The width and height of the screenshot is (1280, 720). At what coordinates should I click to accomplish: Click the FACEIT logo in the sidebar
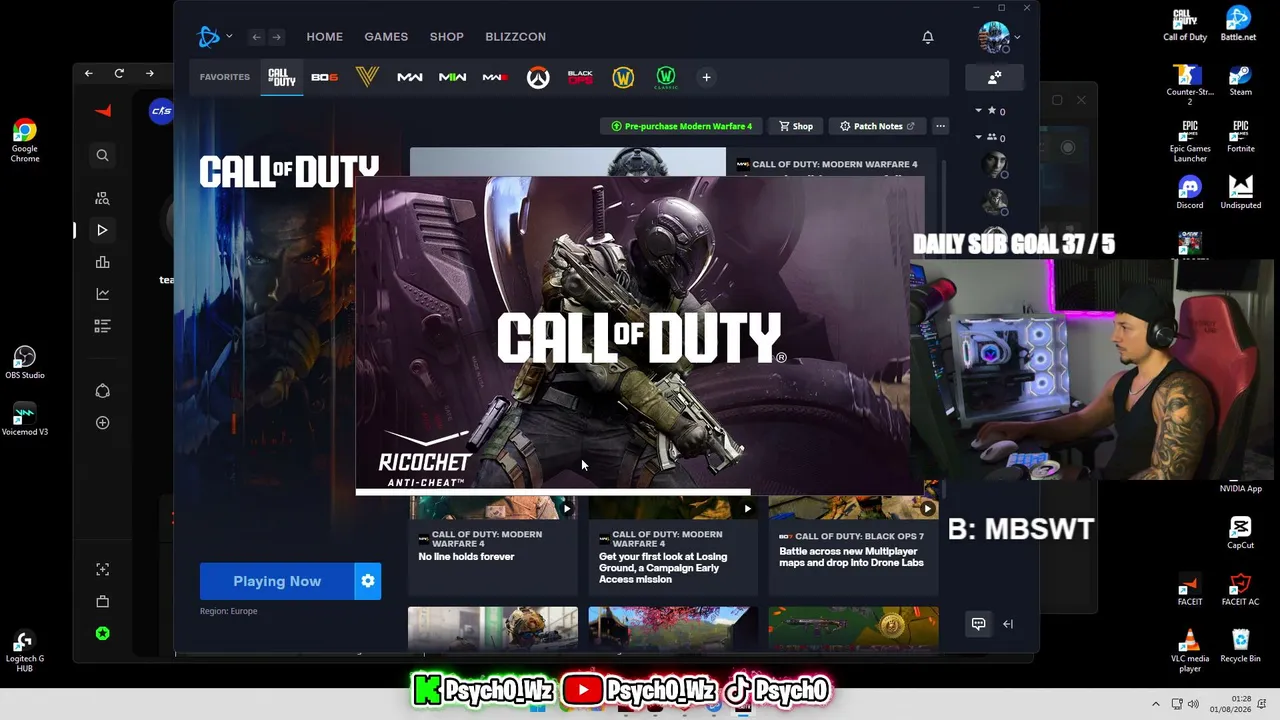(x=102, y=111)
